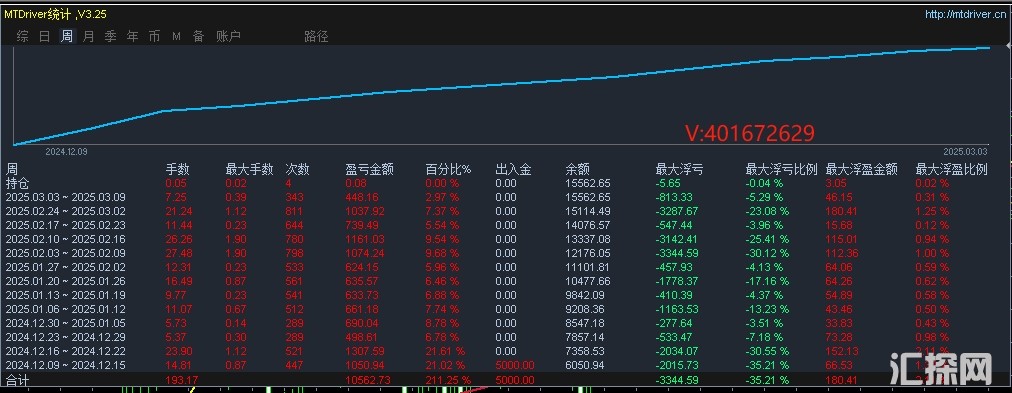The width and height of the screenshot is (1012, 393).
Task: Click the 盈亏金额 column header
Action: tap(369, 170)
